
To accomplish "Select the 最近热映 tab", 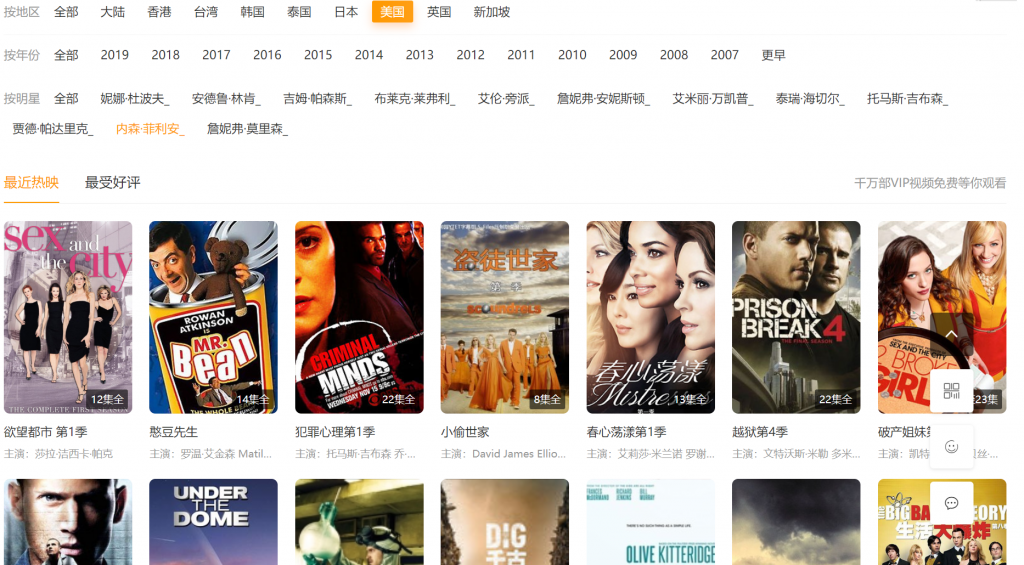I will tap(31, 183).
